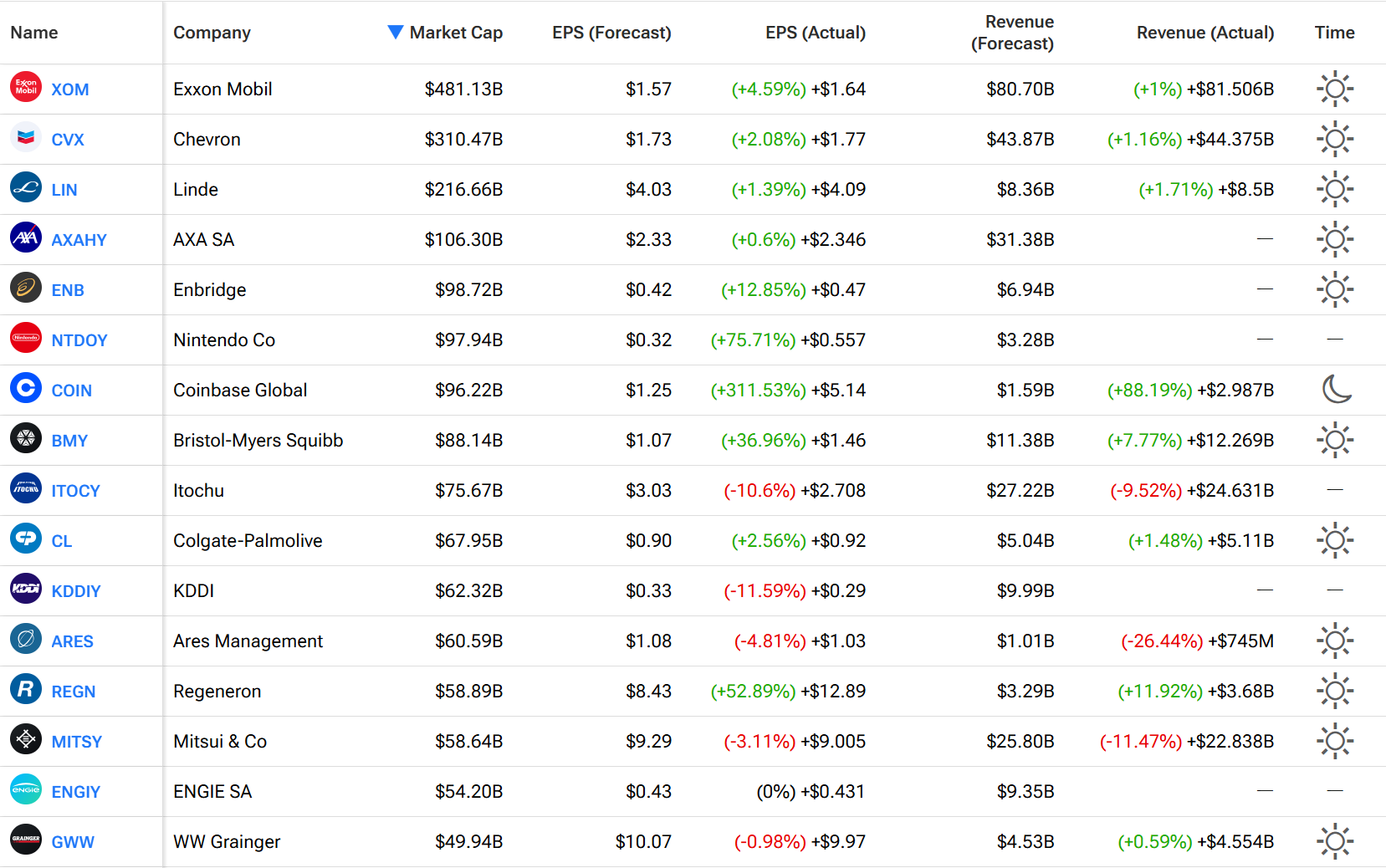Open the ARES ticker link
This screenshot has height=868, width=1386.
72,641
